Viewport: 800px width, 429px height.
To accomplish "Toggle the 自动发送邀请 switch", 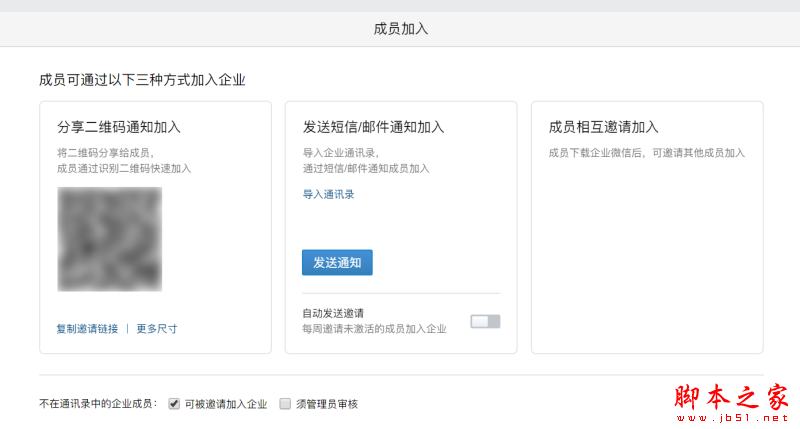I will pyautogui.click(x=485, y=321).
